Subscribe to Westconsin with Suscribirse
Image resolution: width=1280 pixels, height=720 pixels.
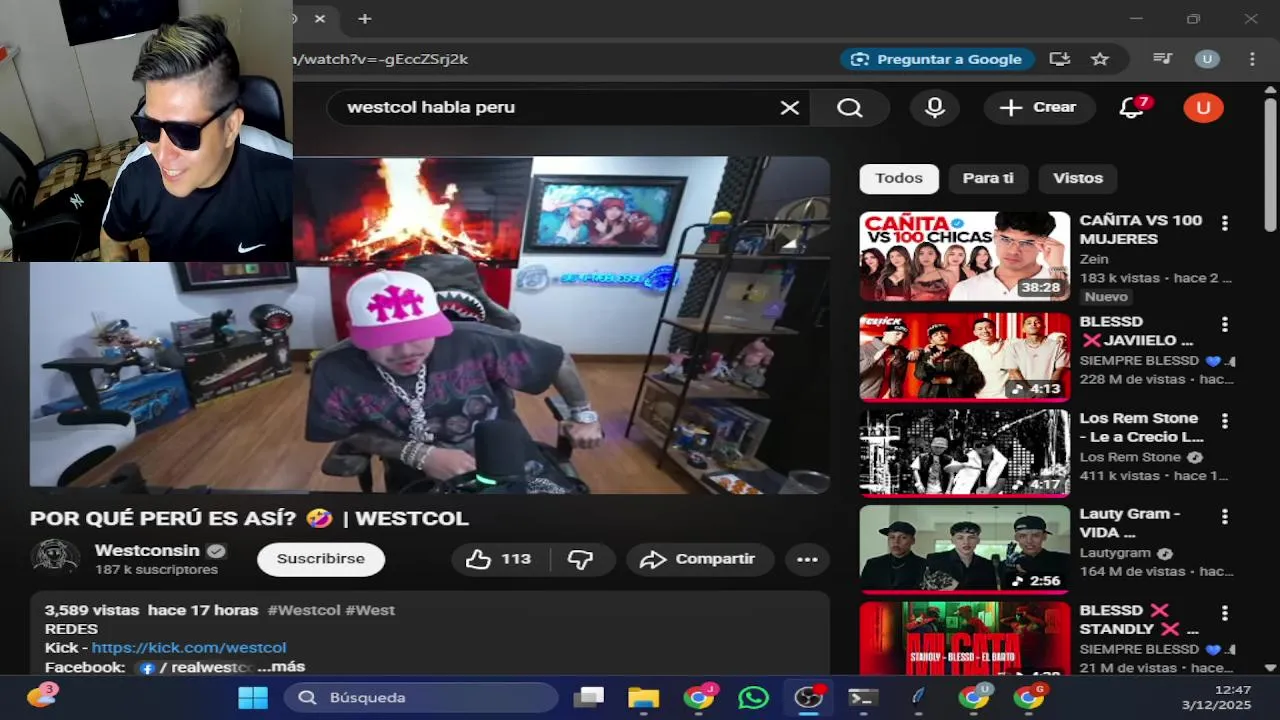pyautogui.click(x=321, y=559)
